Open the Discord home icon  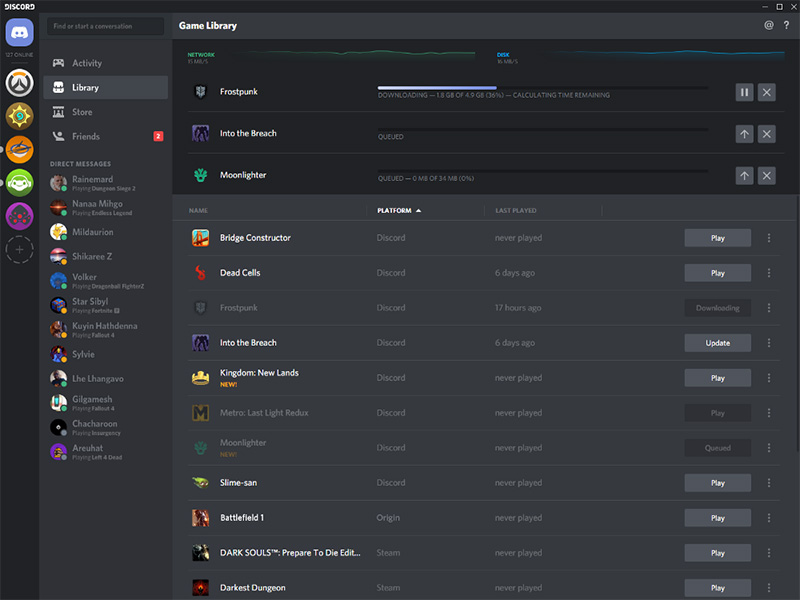pyautogui.click(x=19, y=33)
